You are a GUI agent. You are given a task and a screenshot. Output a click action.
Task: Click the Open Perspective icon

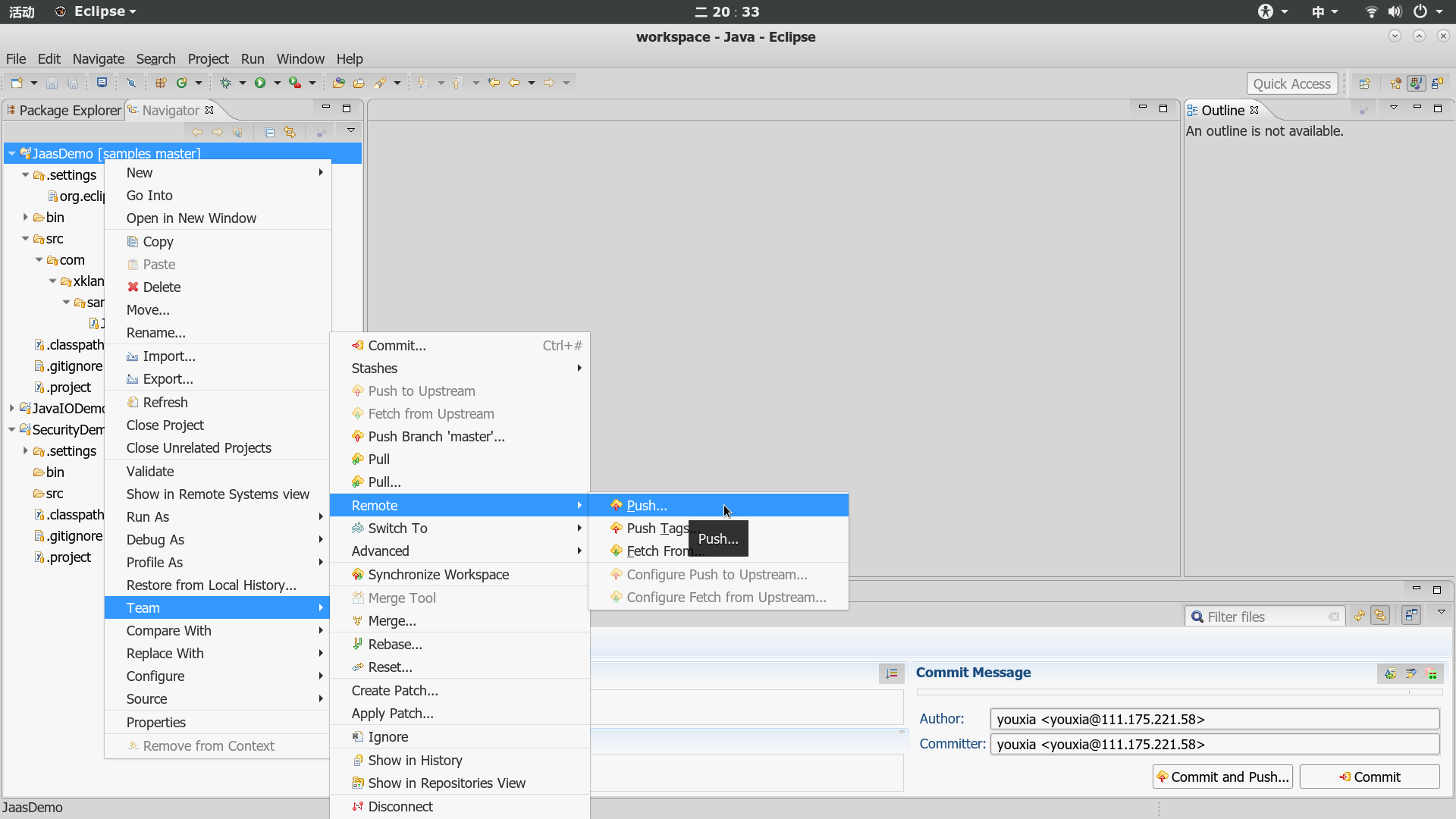1364,83
